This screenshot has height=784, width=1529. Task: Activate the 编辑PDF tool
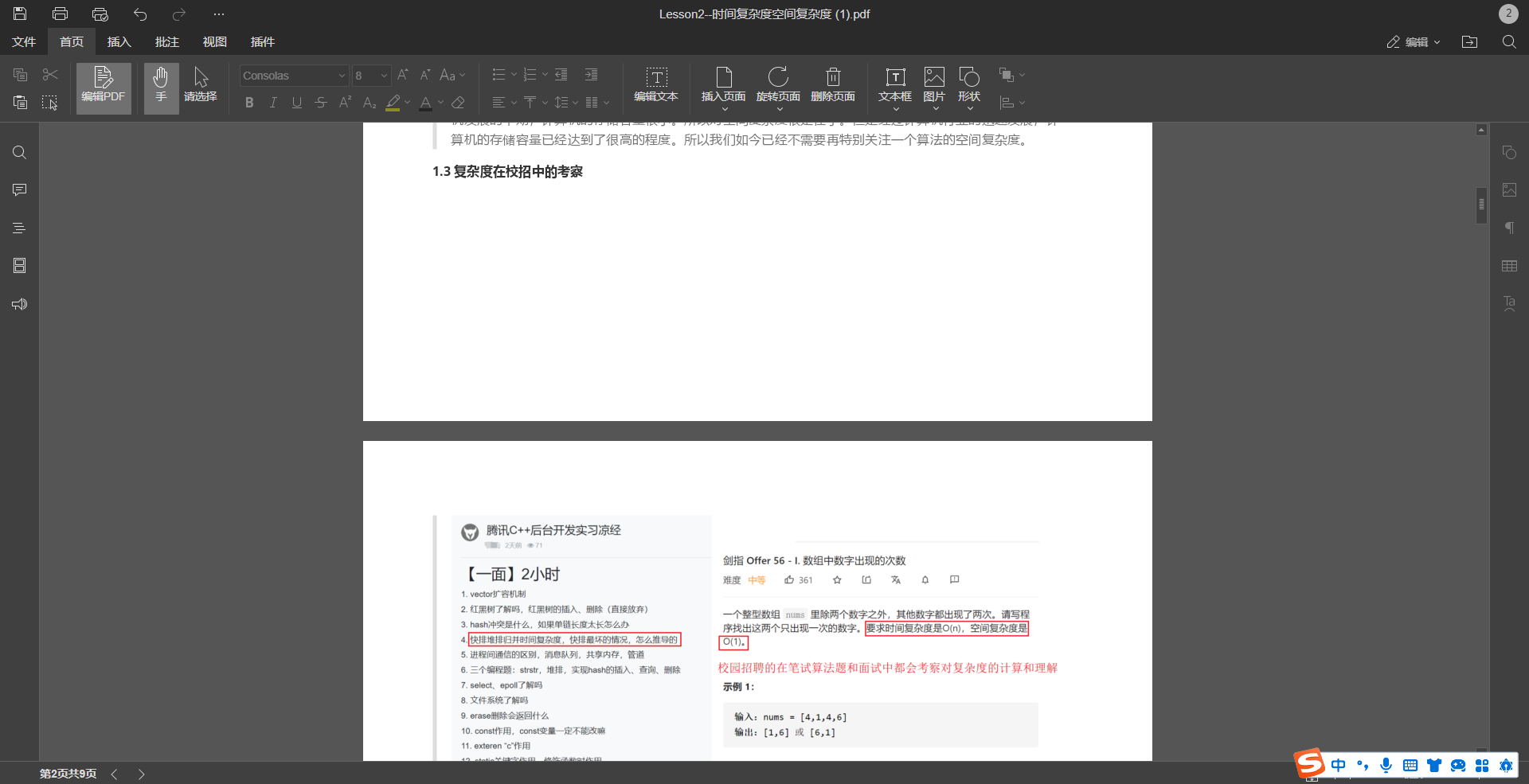pos(104,88)
